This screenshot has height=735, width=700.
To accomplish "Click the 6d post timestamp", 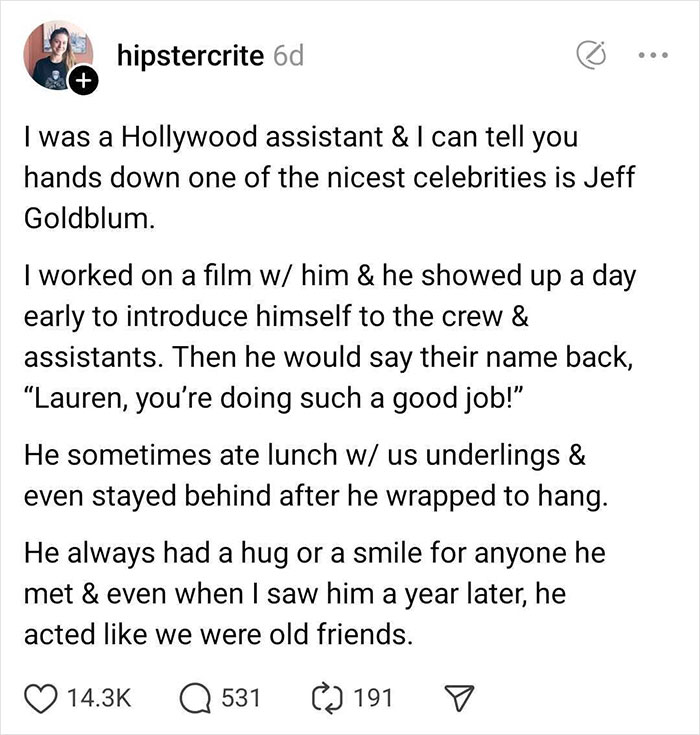I will tap(289, 57).
